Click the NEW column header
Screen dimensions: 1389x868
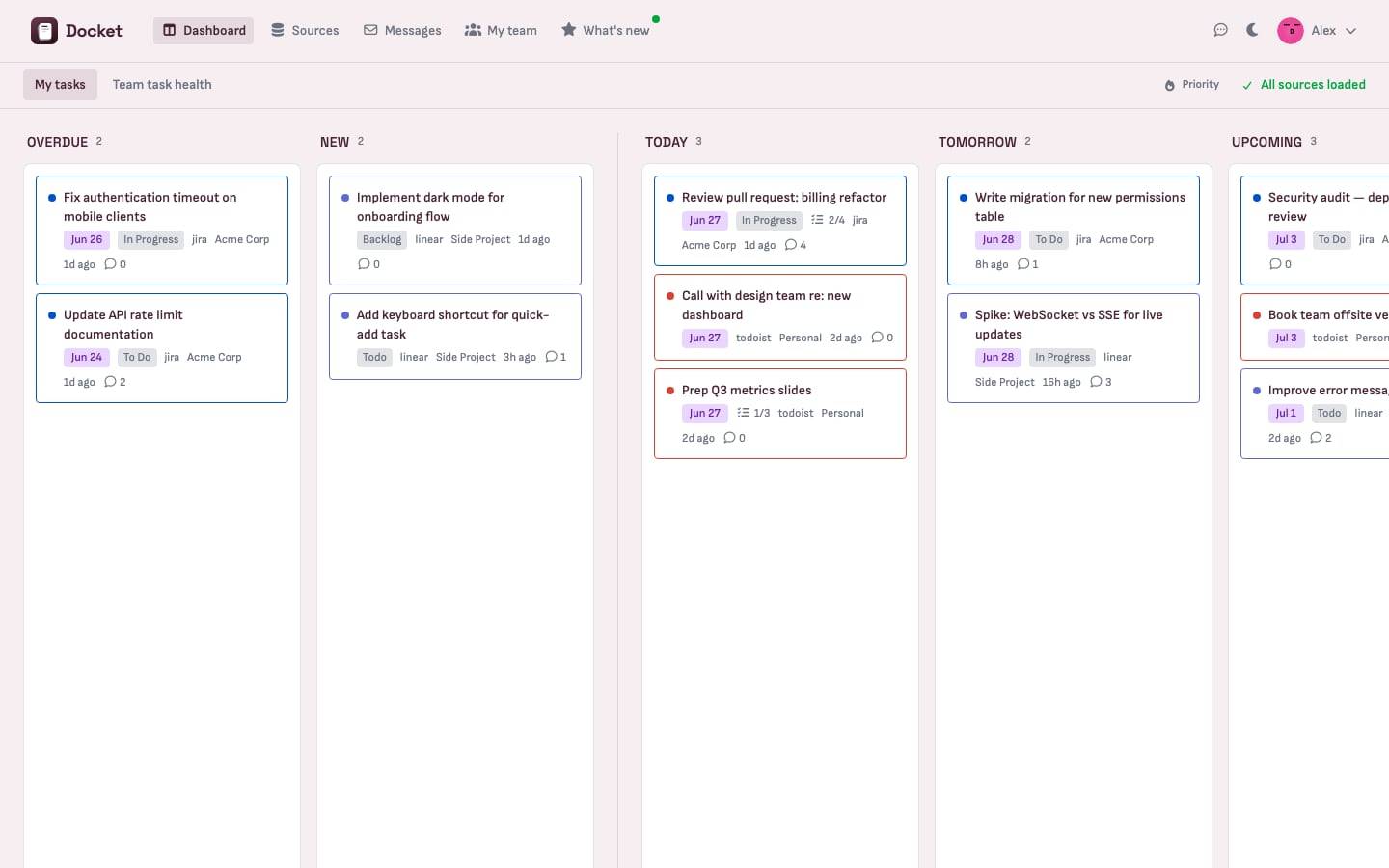pyautogui.click(x=335, y=142)
